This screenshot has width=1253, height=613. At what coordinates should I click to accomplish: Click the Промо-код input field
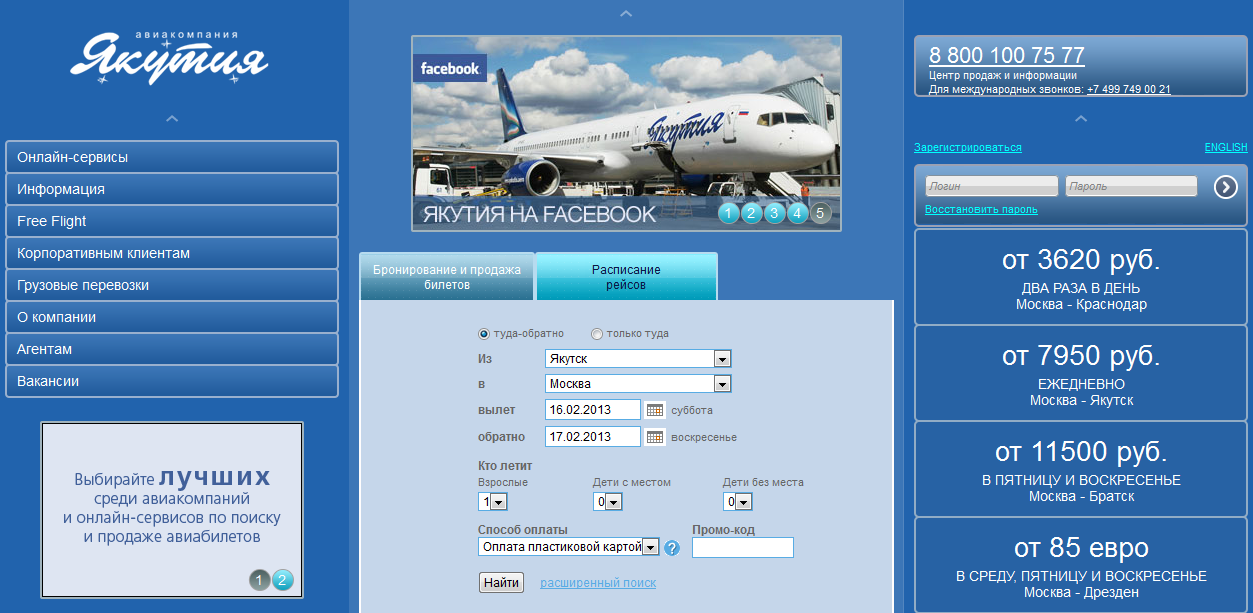pos(743,547)
